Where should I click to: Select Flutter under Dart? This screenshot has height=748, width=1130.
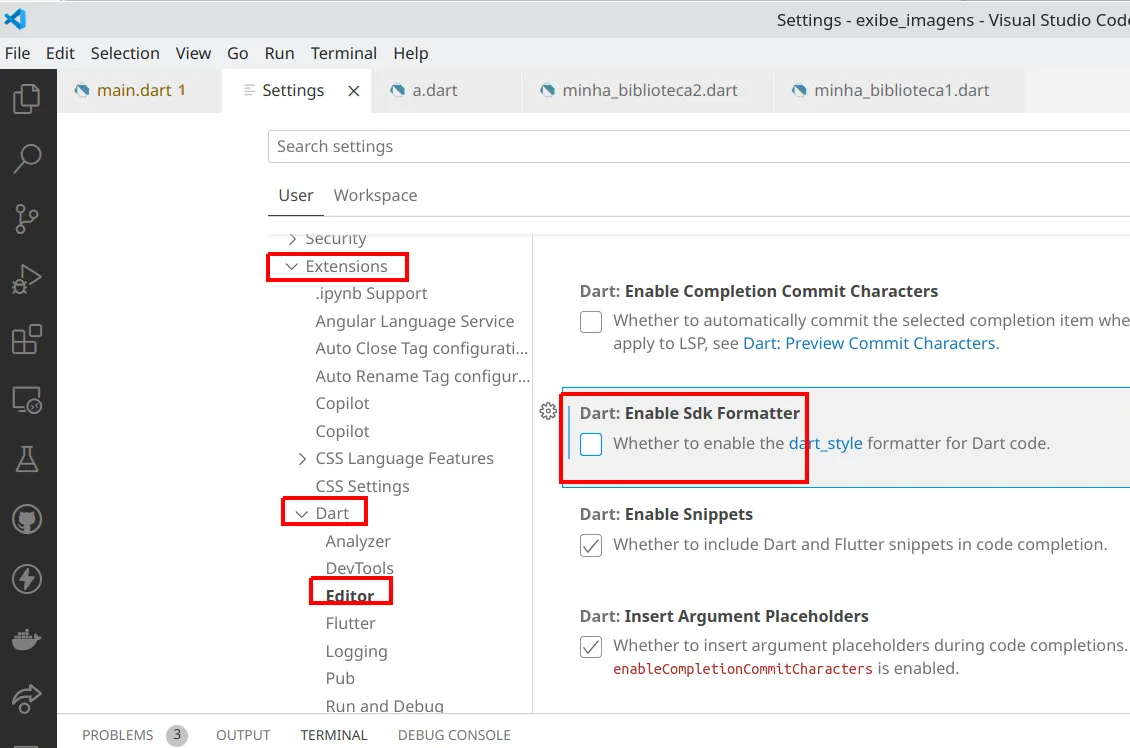click(x=350, y=623)
